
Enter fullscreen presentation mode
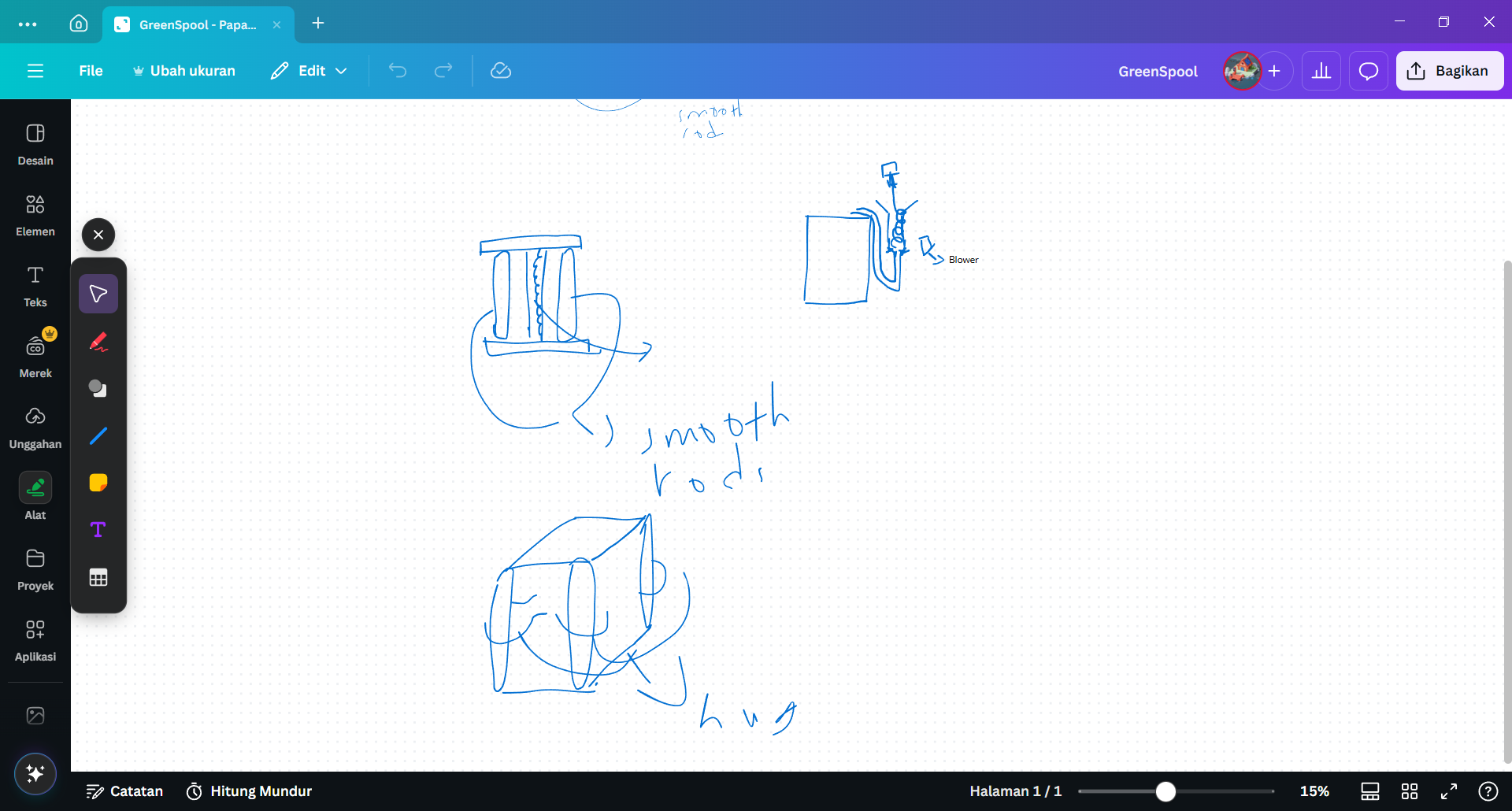point(1449,791)
